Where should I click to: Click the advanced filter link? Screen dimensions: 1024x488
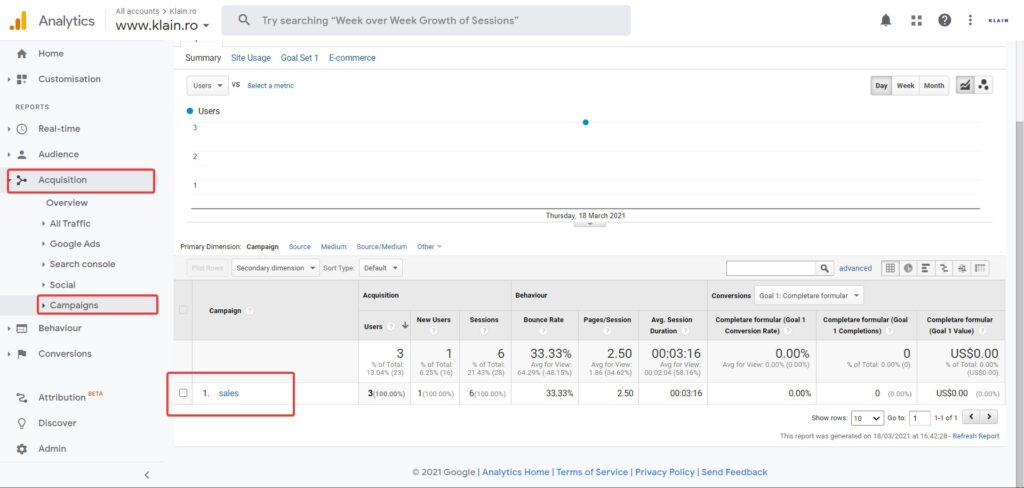click(856, 268)
